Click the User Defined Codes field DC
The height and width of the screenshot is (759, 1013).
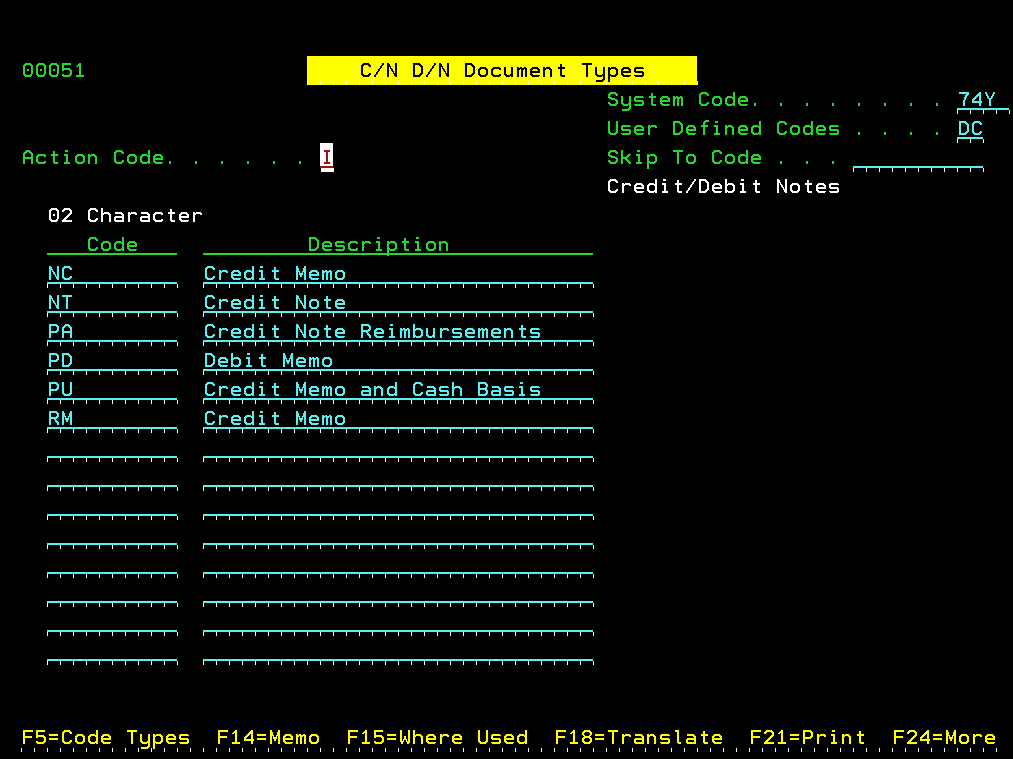[970, 129]
